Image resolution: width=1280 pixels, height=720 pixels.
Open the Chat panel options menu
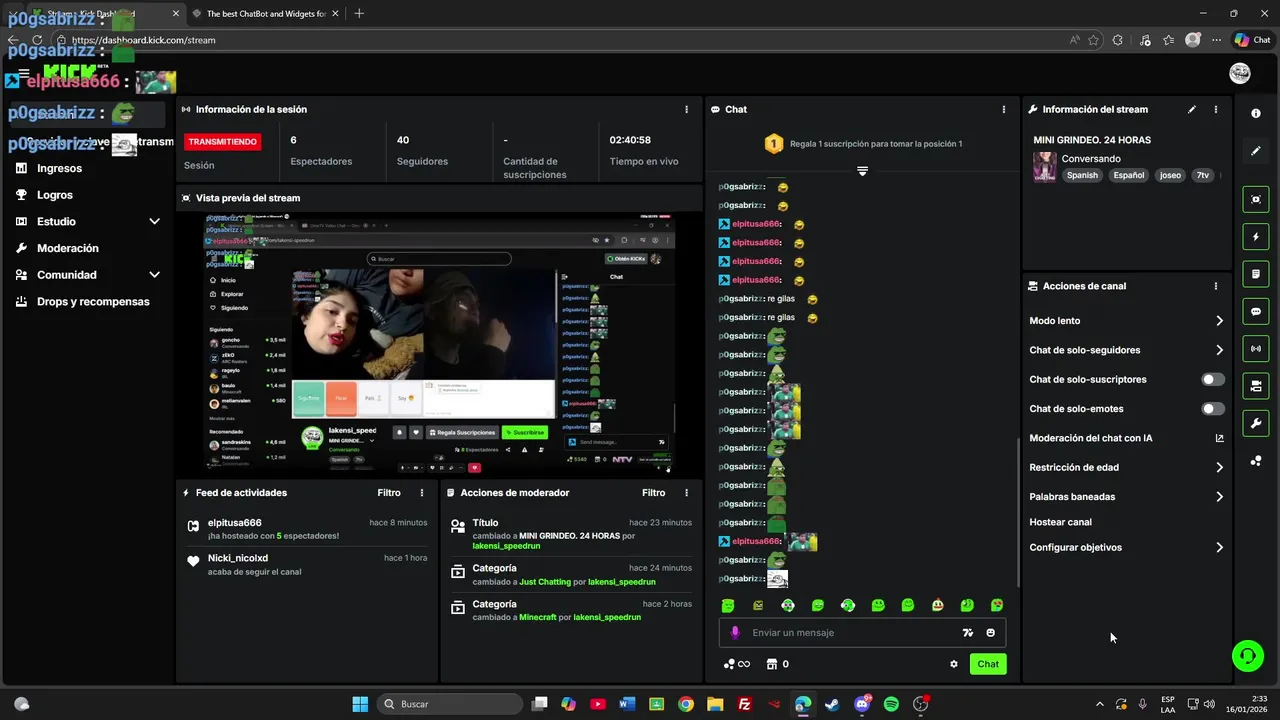[1004, 109]
